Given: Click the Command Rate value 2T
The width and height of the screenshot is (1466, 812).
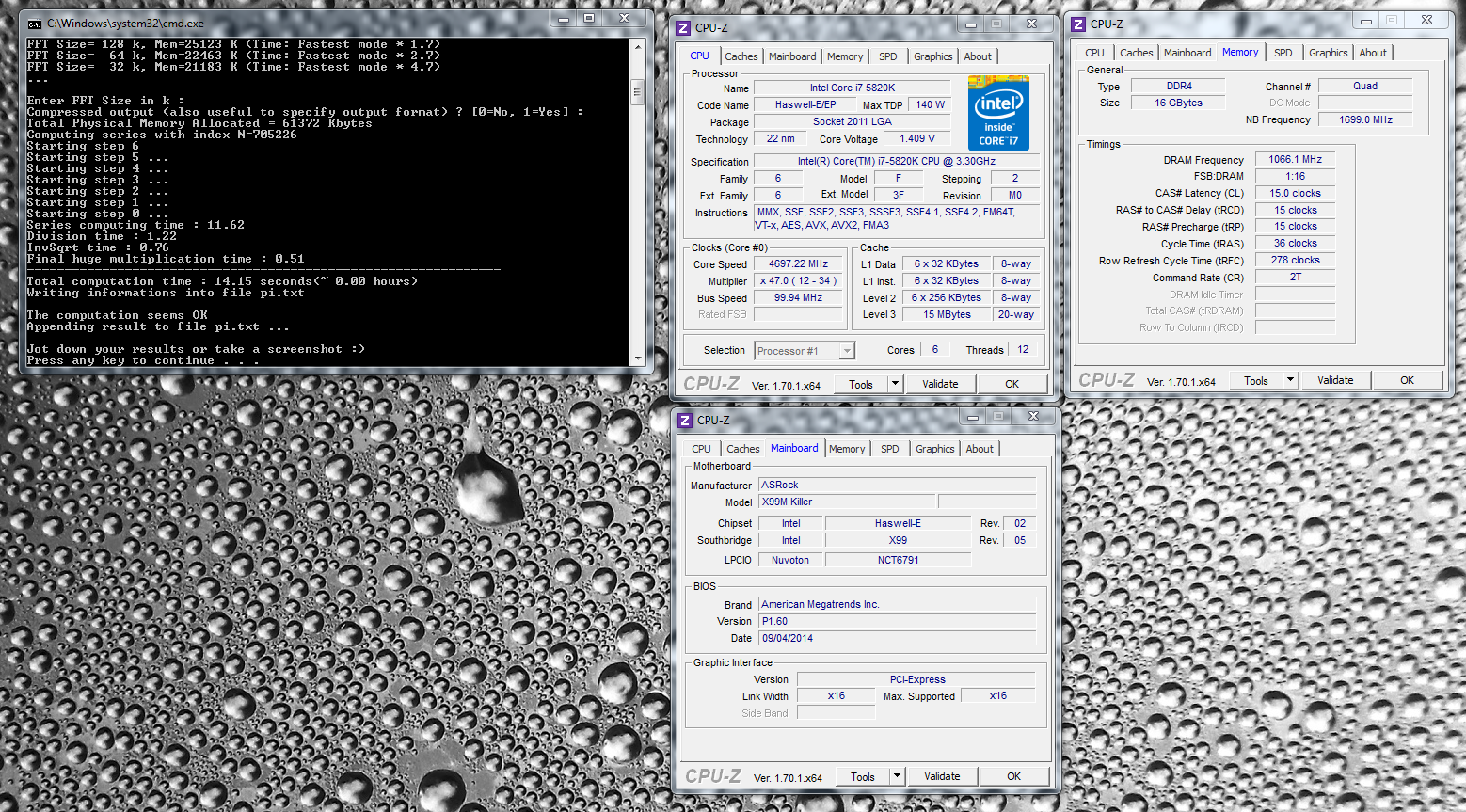Looking at the screenshot, I should pyautogui.click(x=1295, y=278).
